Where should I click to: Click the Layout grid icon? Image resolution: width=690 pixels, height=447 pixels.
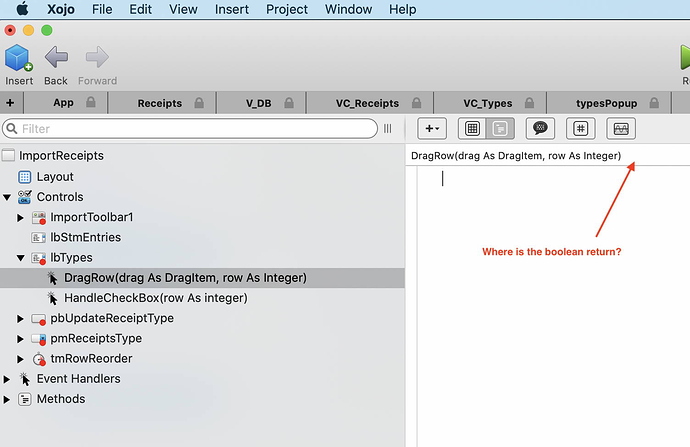(x=25, y=177)
